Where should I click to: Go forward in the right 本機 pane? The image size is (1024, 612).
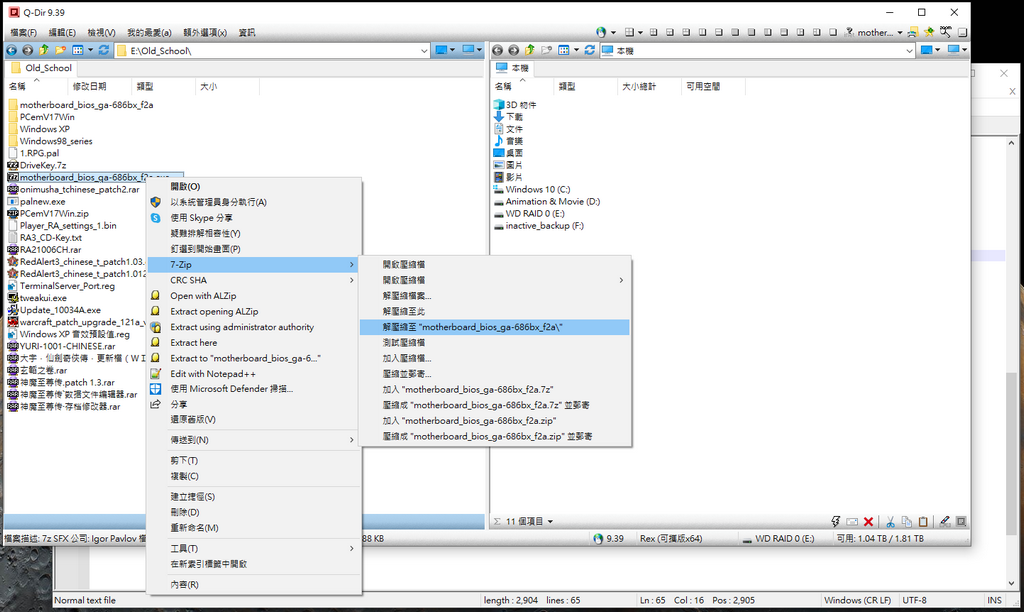(x=513, y=50)
